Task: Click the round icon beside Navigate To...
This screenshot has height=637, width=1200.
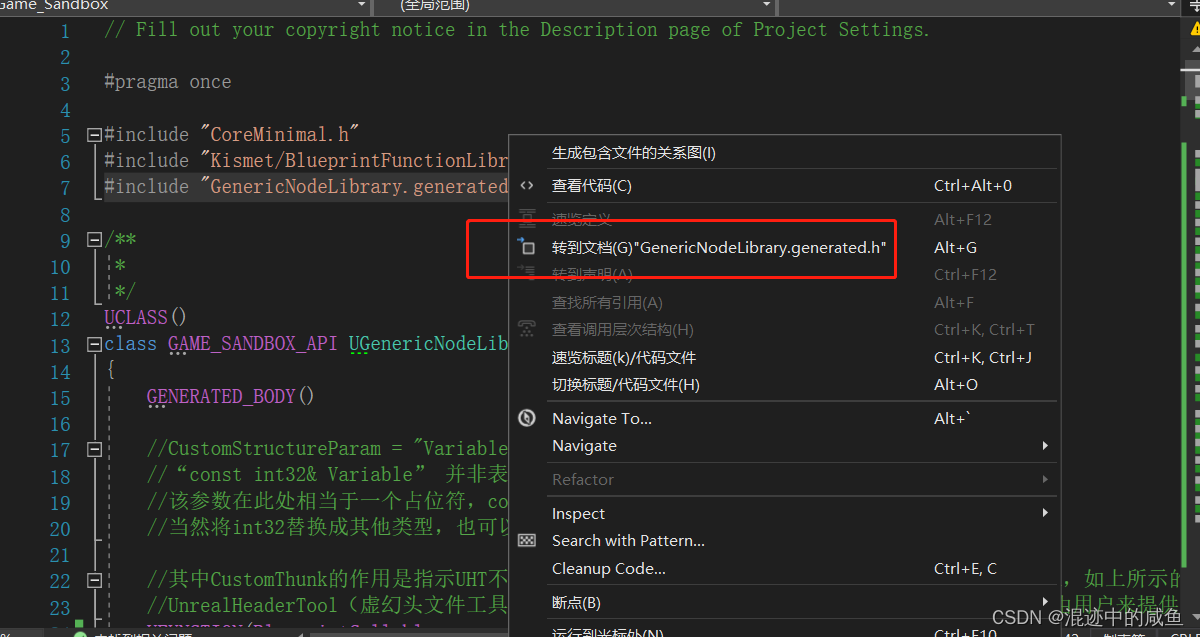Action: (527, 418)
